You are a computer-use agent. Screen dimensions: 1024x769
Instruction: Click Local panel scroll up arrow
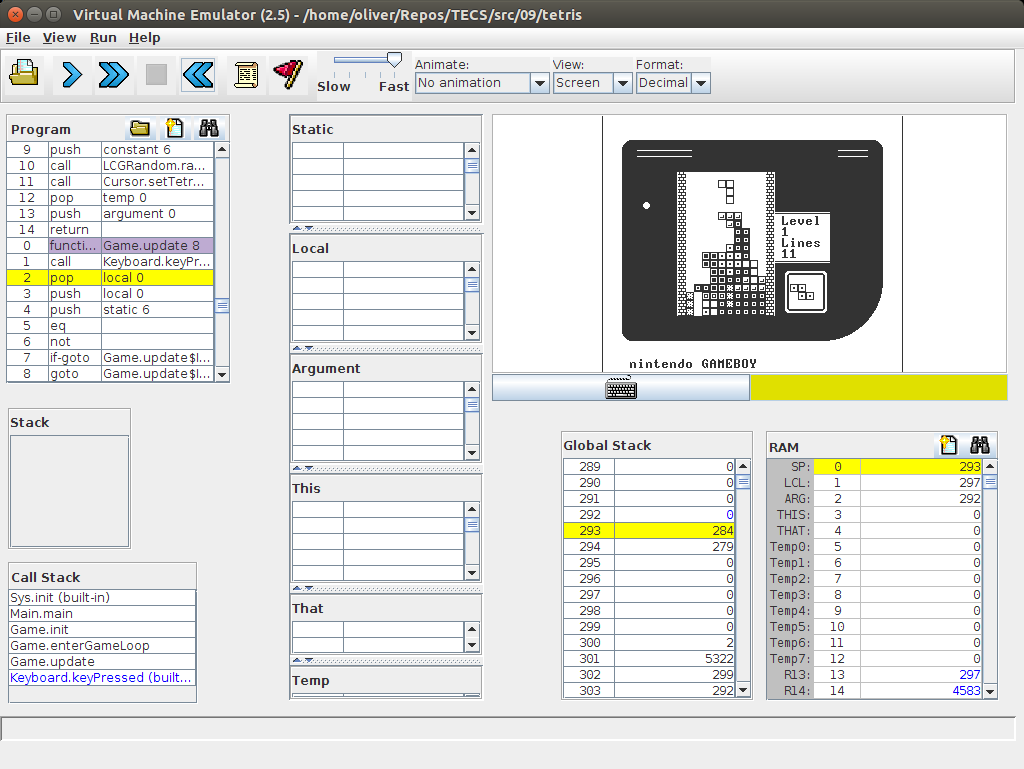[x=472, y=269]
